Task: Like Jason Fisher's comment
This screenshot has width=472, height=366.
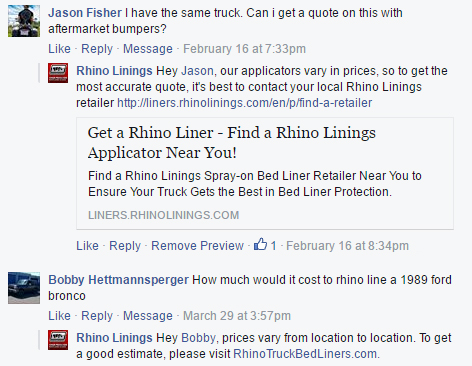Action: point(59,49)
